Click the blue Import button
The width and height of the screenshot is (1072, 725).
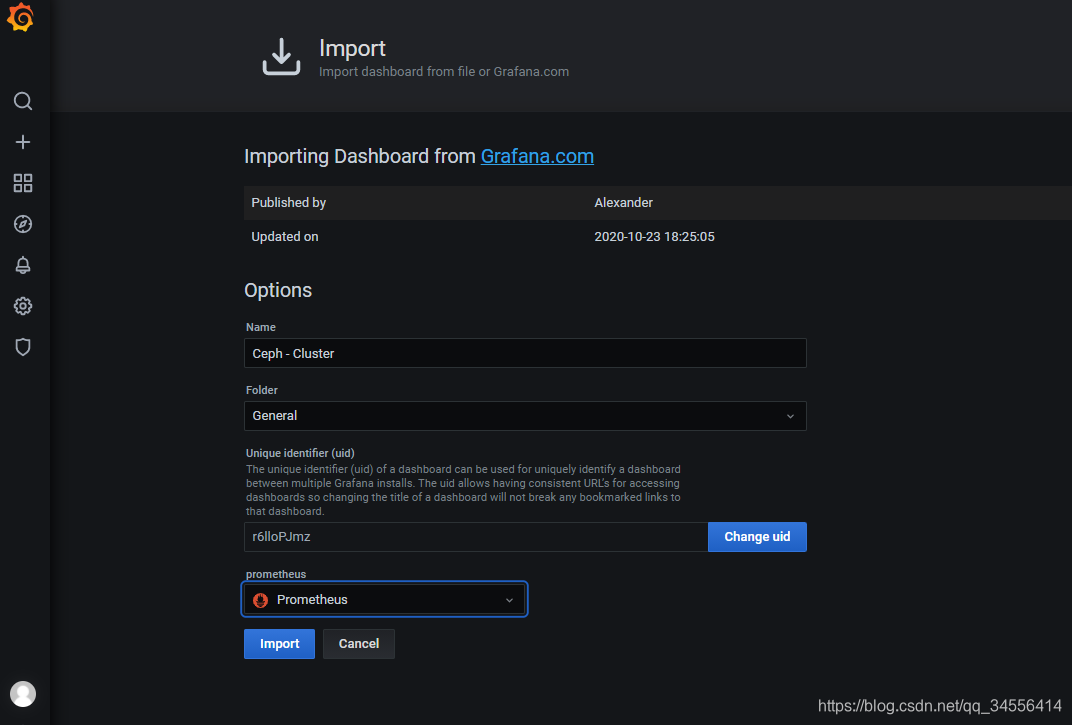(279, 644)
